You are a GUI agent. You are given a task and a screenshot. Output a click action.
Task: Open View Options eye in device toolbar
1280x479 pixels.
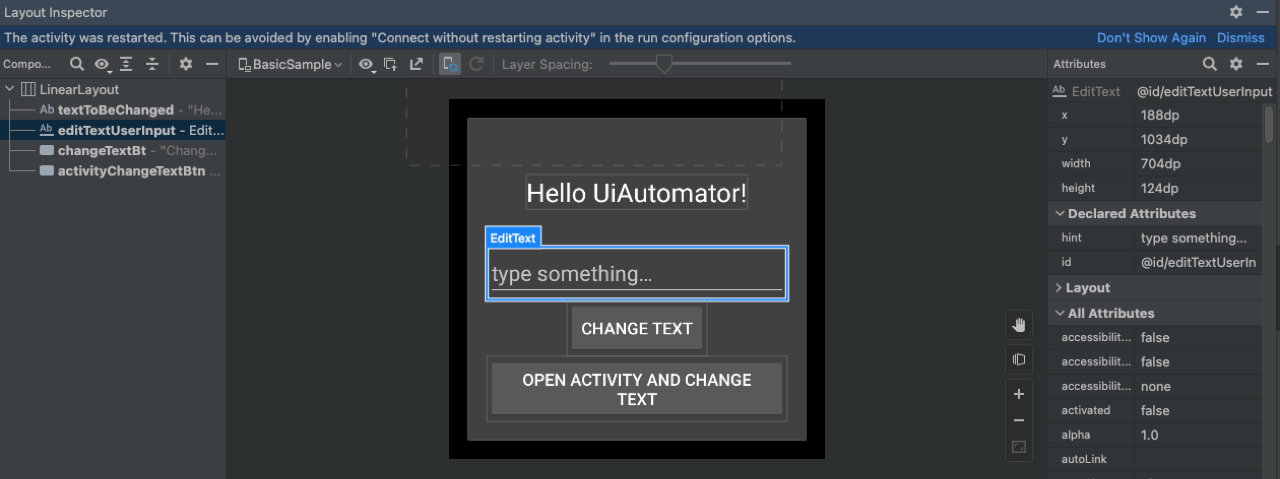click(367, 64)
